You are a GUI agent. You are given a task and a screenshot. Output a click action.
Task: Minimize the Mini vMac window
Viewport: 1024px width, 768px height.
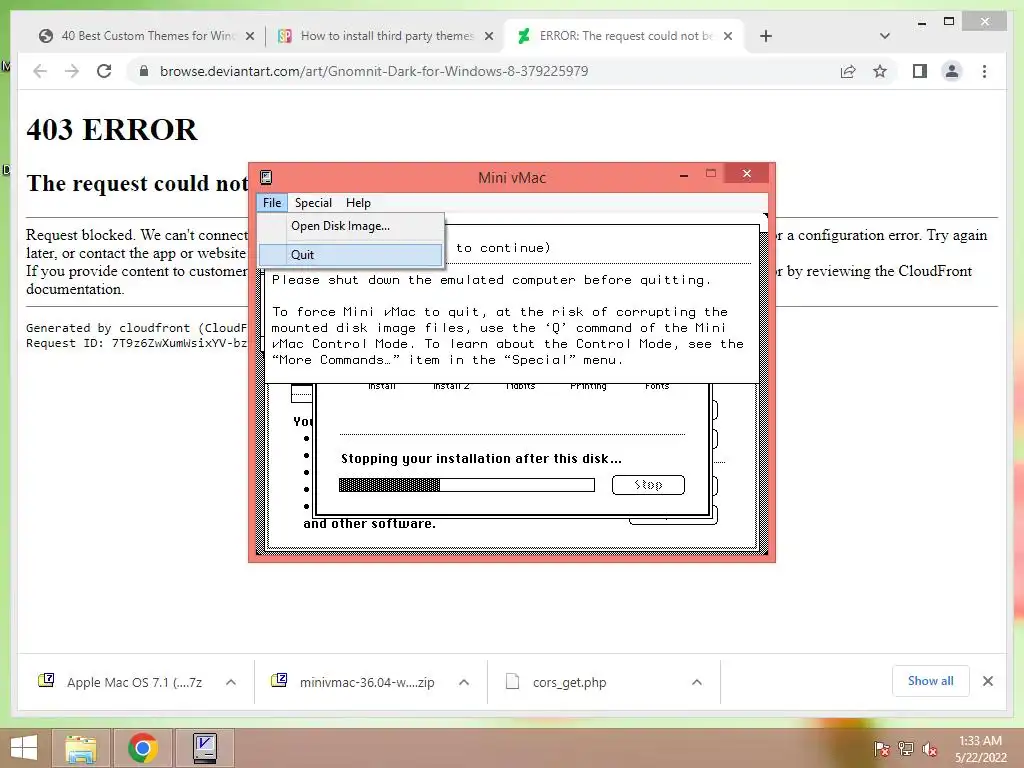[684, 174]
